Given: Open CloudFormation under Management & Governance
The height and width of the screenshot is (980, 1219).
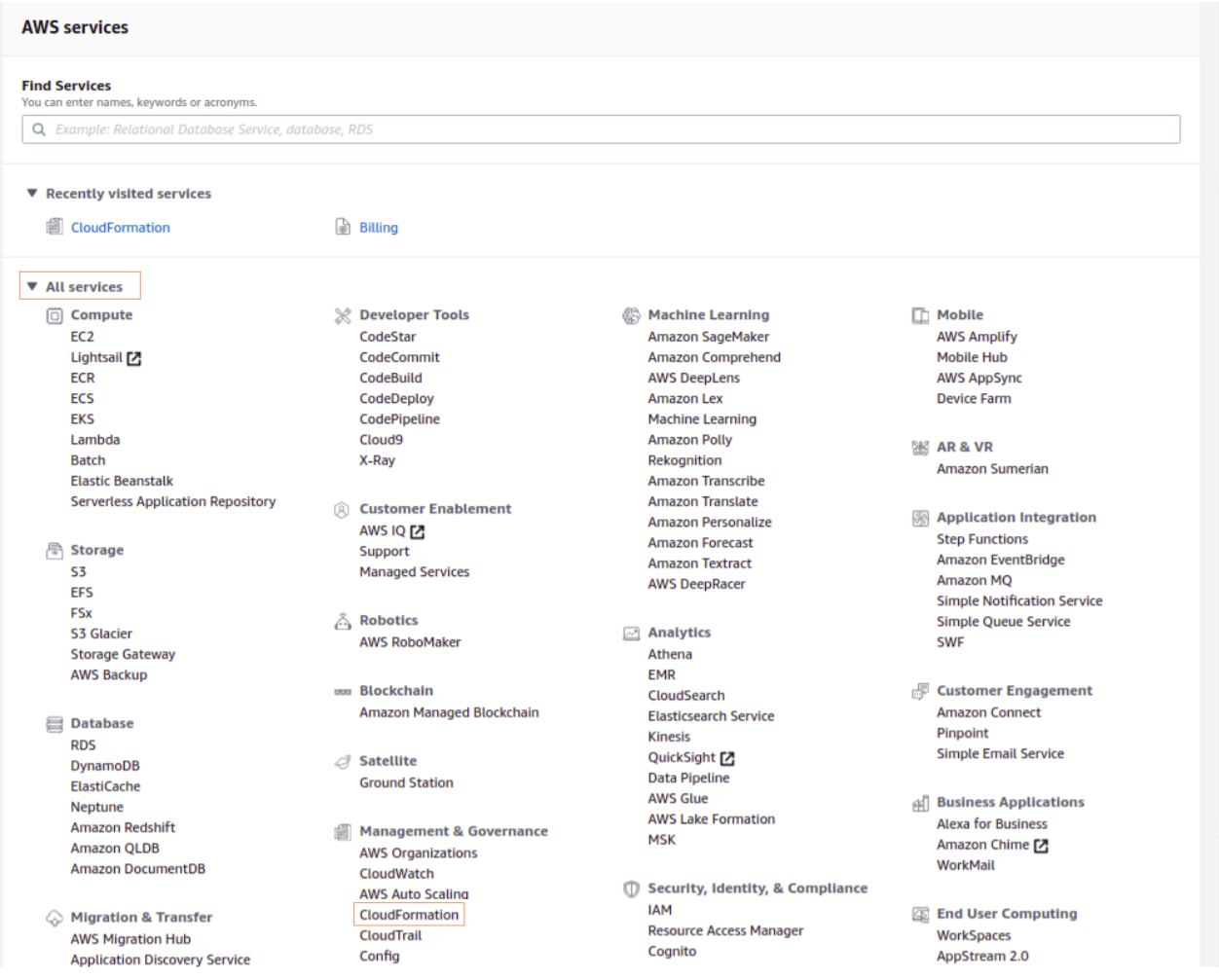Looking at the screenshot, I should point(408,915).
